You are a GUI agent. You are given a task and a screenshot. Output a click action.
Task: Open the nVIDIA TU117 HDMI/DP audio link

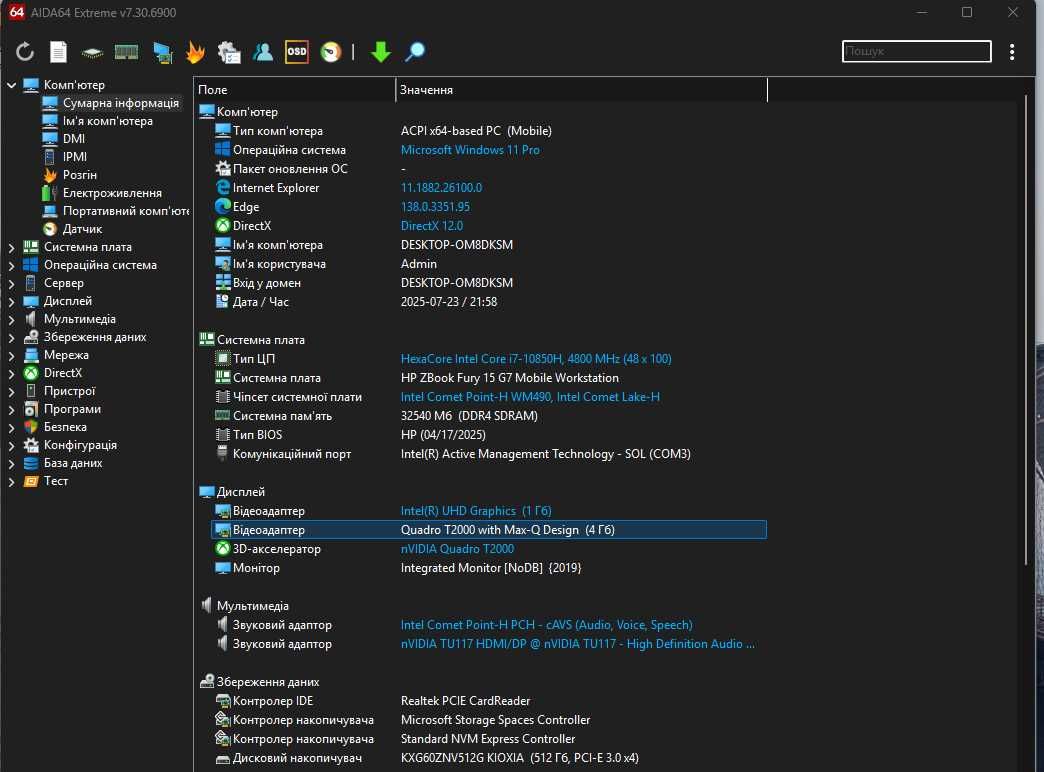[x=578, y=643]
